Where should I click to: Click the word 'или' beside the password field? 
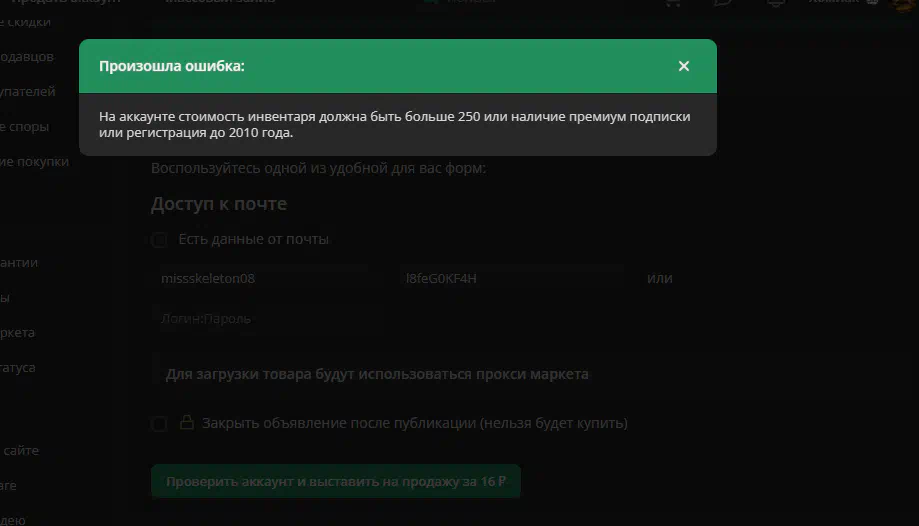659,279
